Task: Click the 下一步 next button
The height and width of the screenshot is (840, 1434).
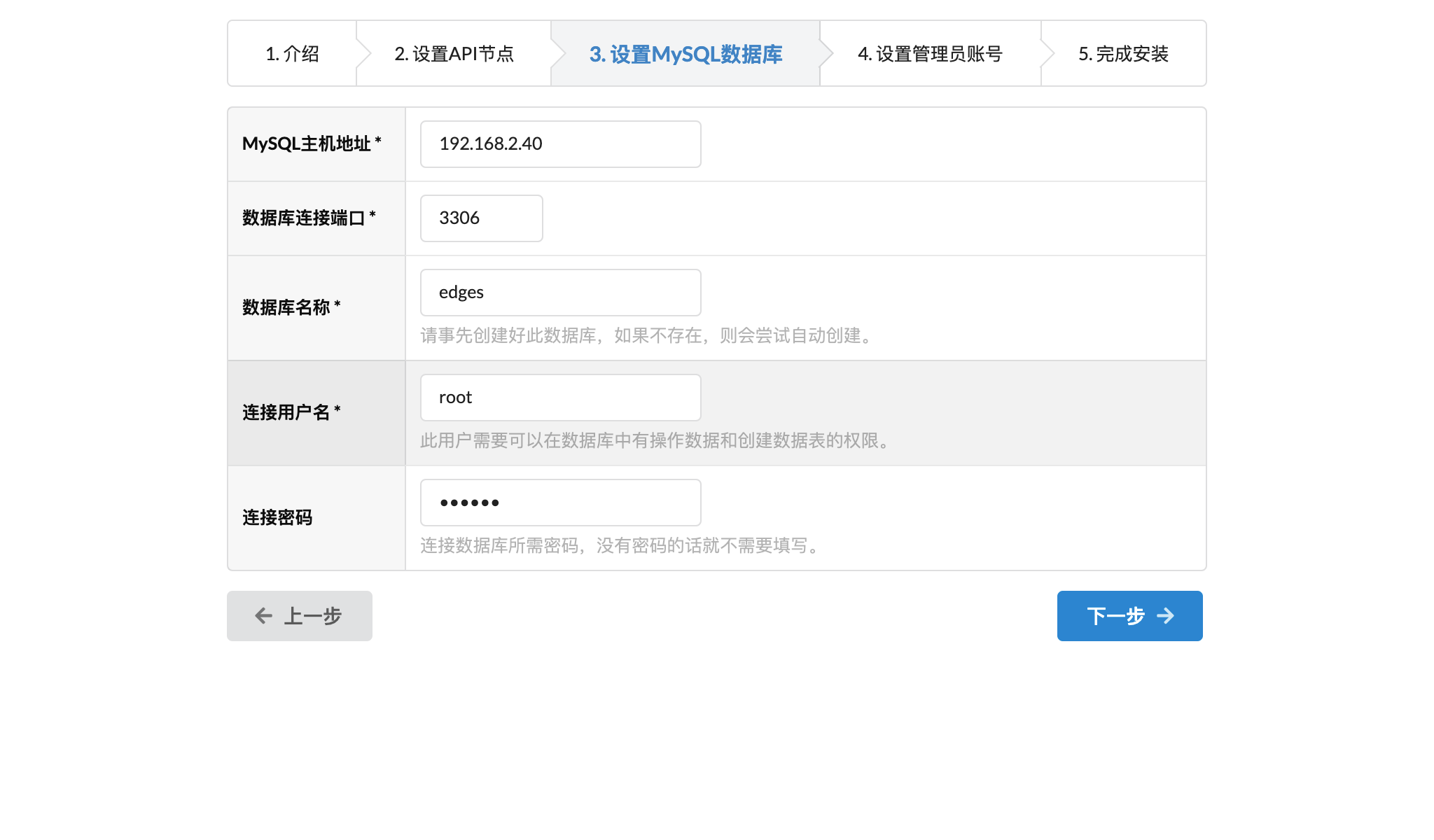Action: (1129, 616)
